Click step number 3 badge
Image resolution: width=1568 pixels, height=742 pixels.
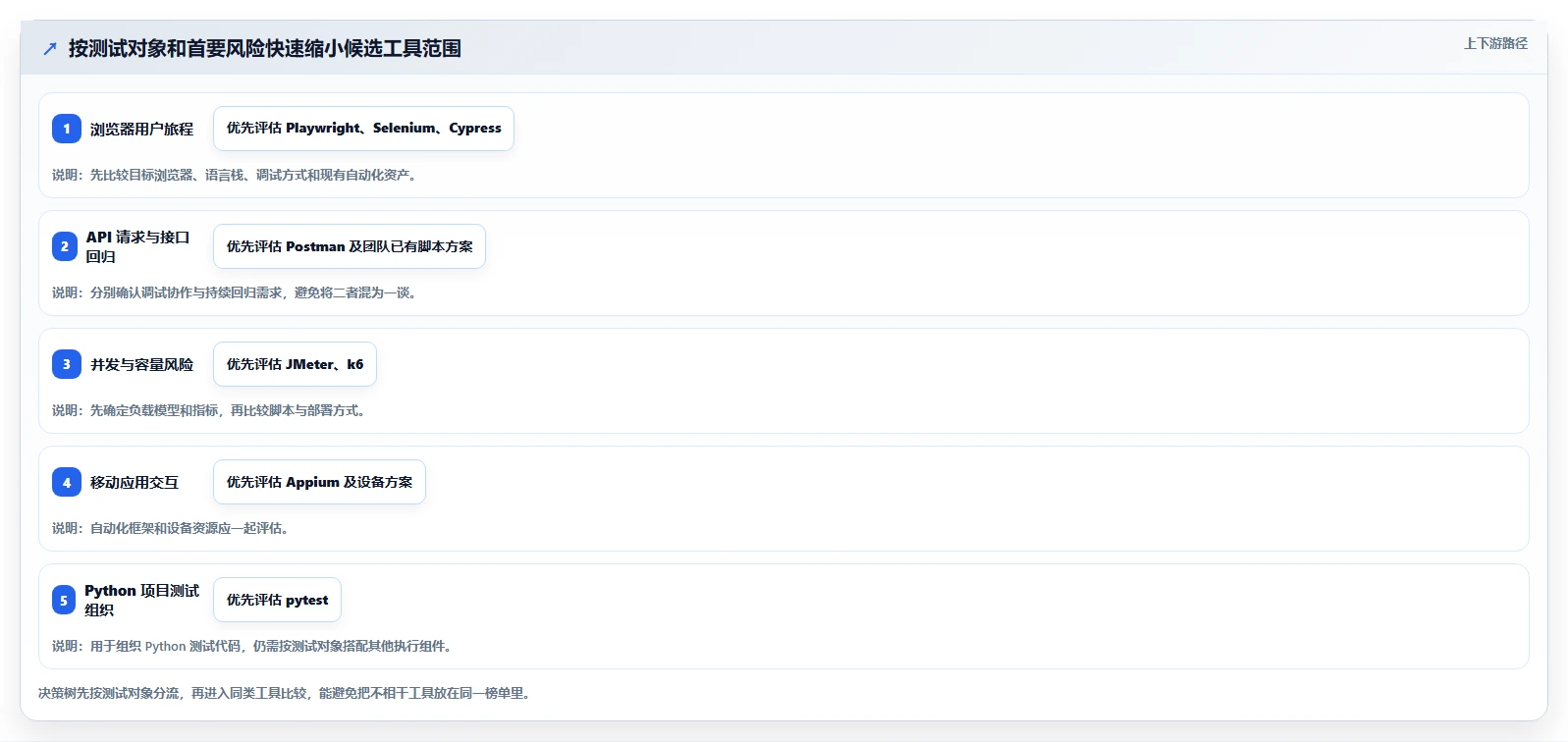tap(67, 364)
